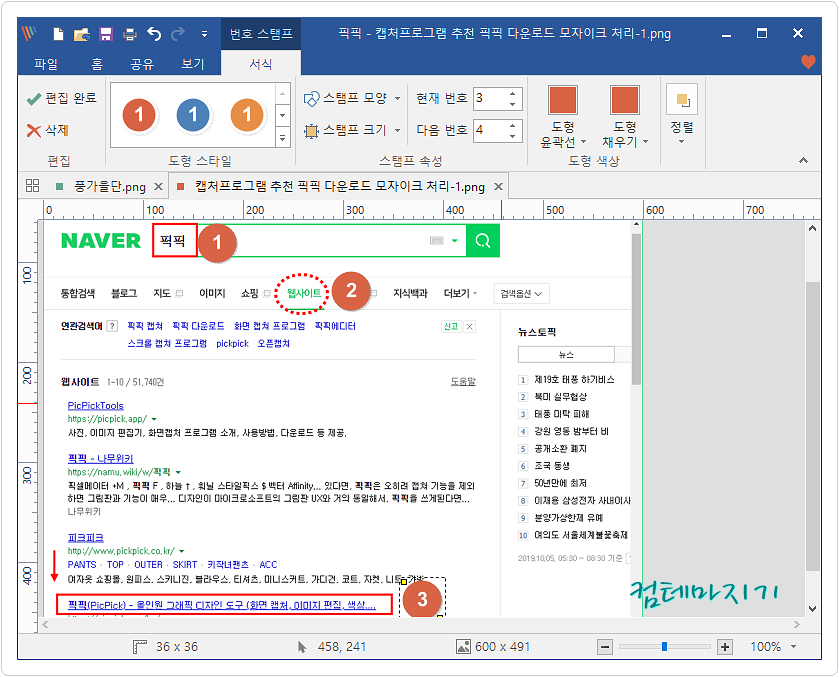Screen dimensions: 839x677
Task: Increase the 다음 번호 value
Action: tap(513, 125)
